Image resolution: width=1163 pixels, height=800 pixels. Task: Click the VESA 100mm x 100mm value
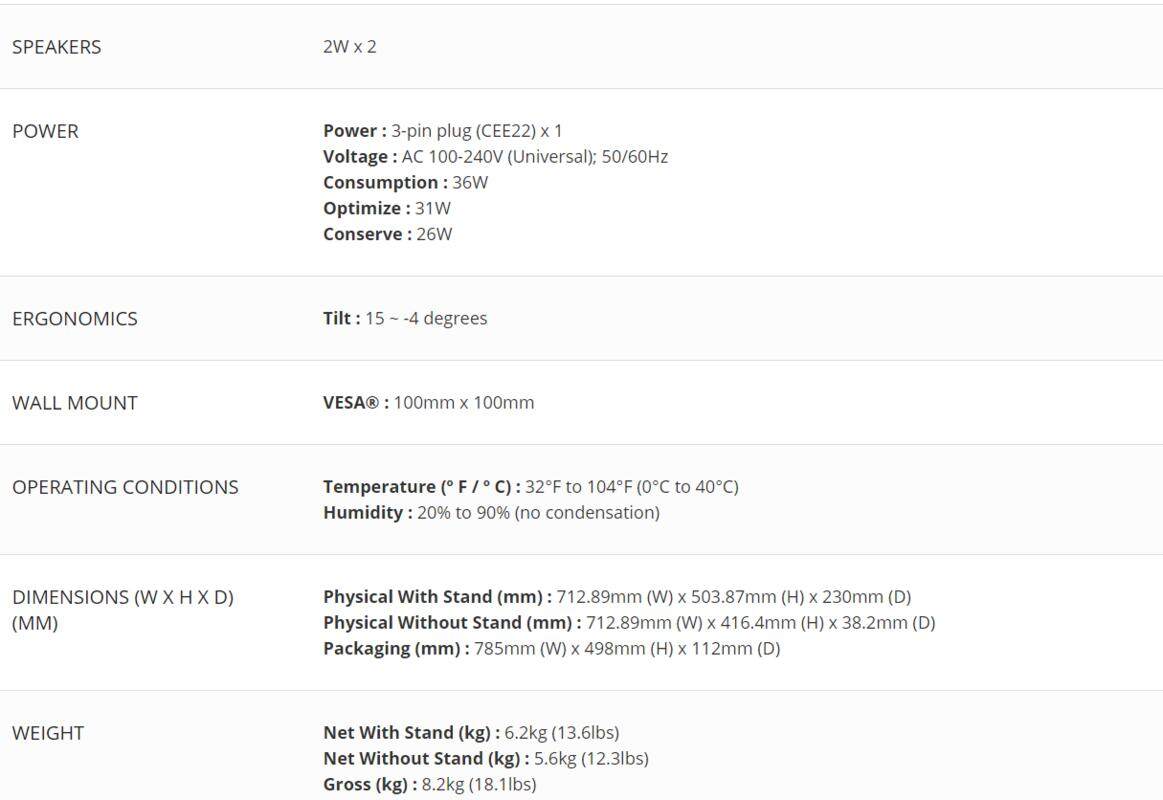pyautogui.click(x=428, y=403)
